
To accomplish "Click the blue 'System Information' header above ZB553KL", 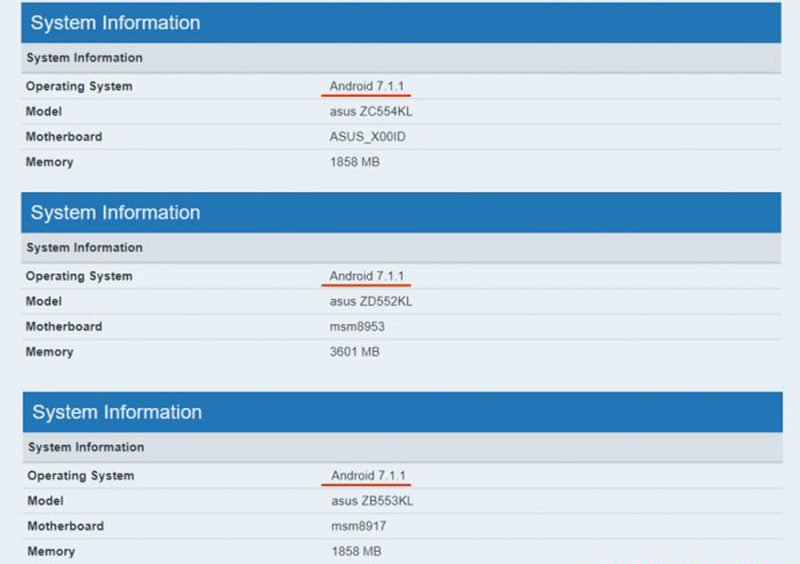I will pos(403,412).
